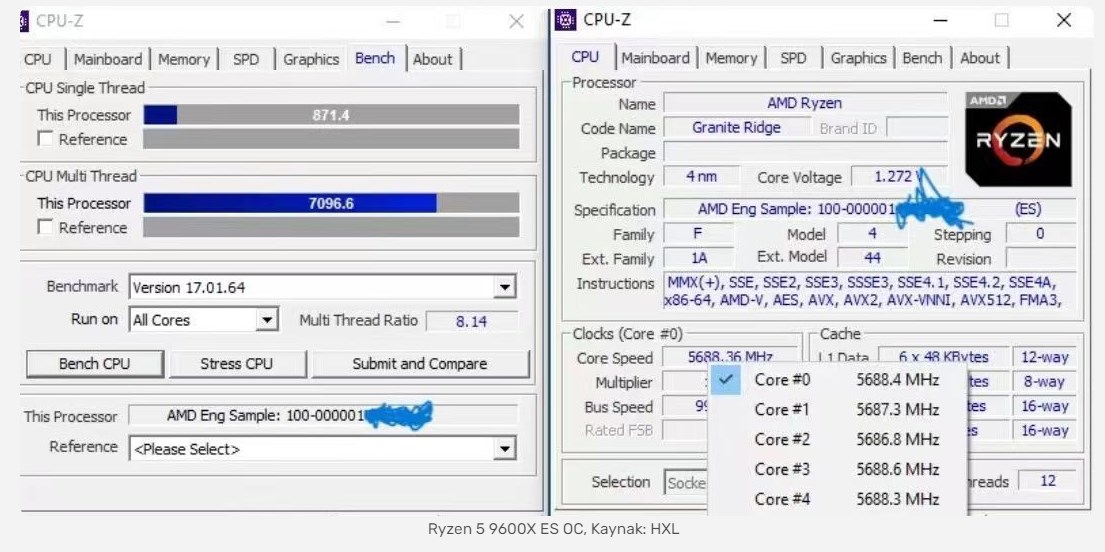Image resolution: width=1105 pixels, height=552 pixels.
Task: Open the Graphics tab in left window
Action: pos(311,59)
